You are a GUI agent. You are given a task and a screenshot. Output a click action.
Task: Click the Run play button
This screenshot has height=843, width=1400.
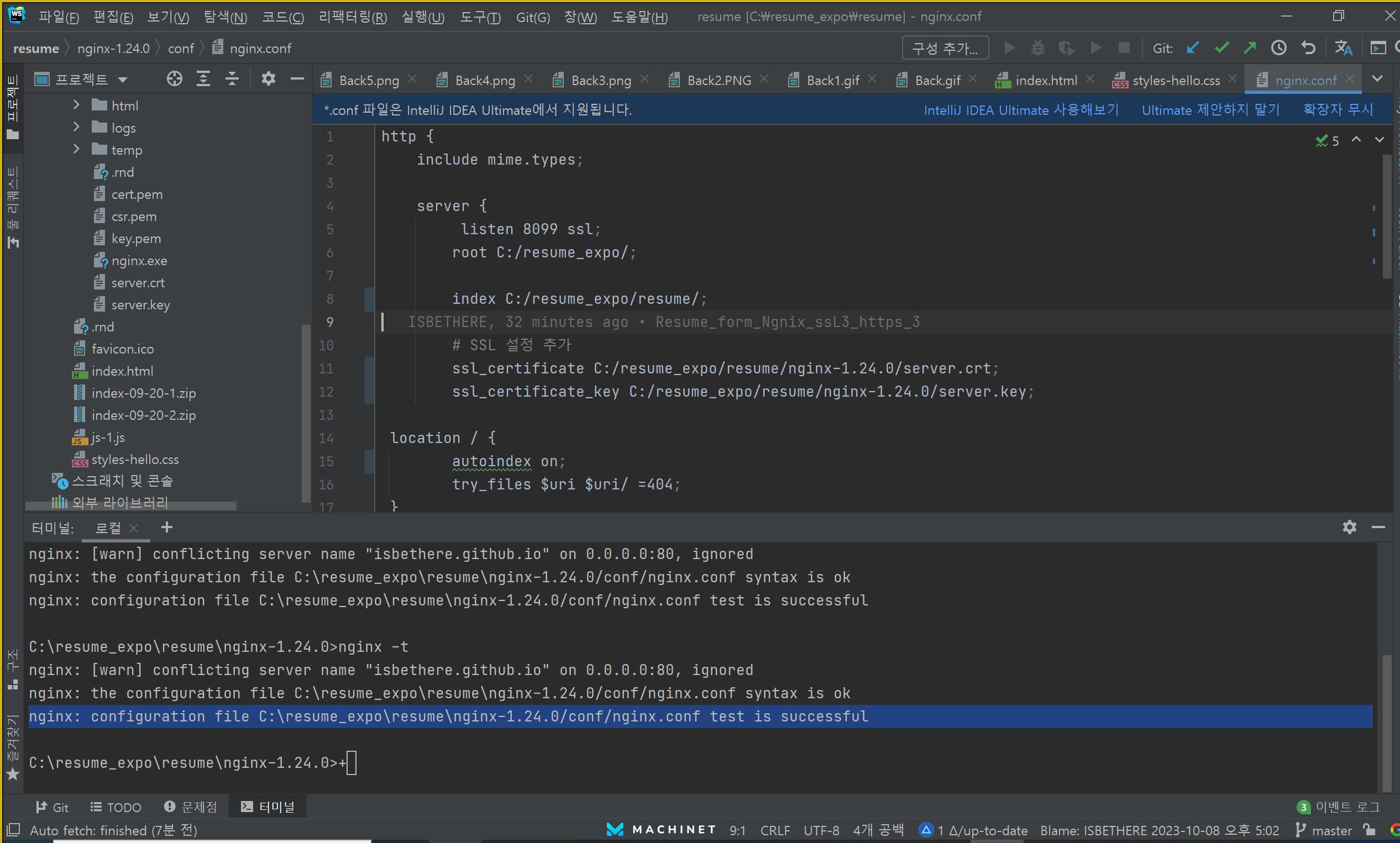pos(1010,48)
